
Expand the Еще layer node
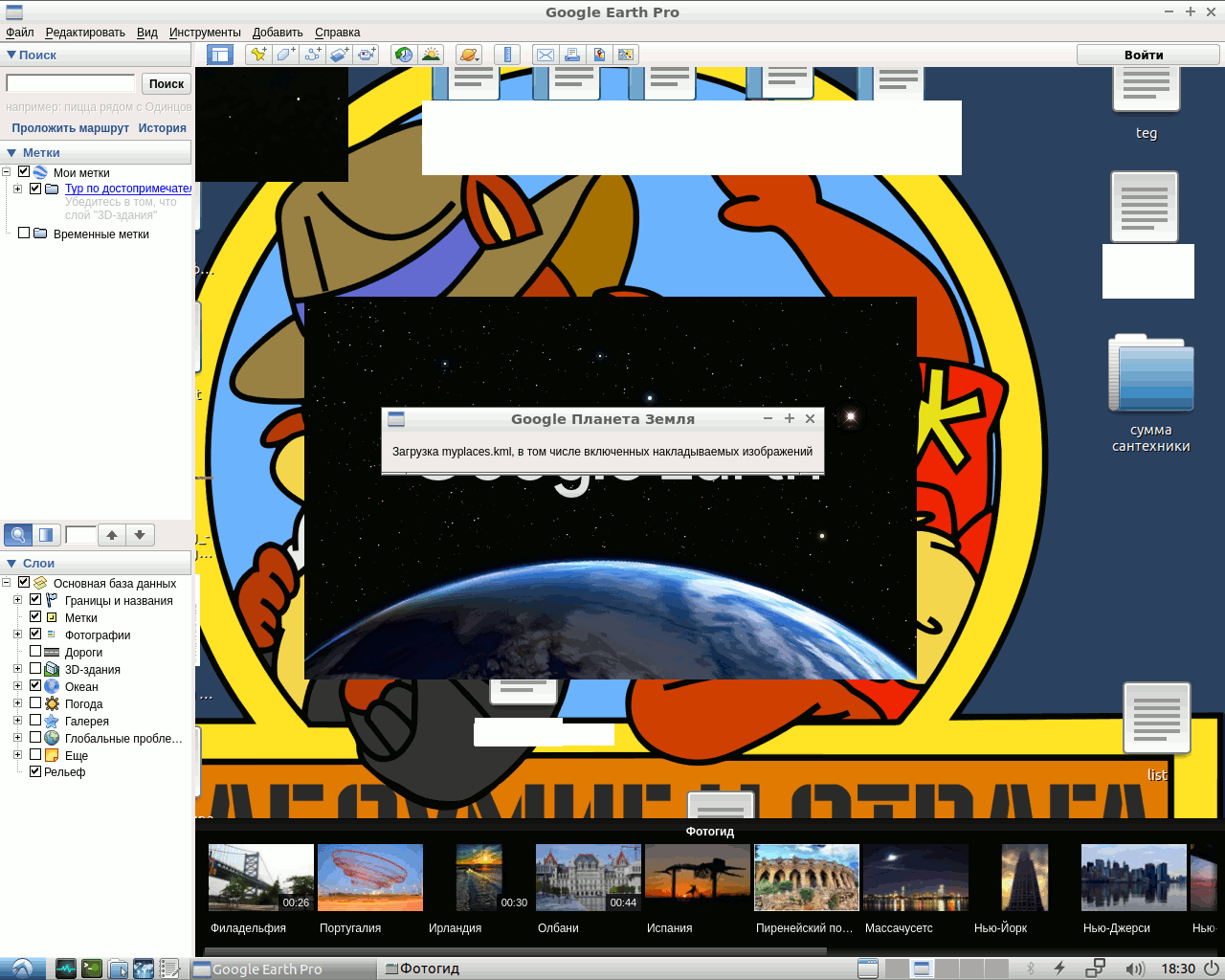(x=17, y=755)
